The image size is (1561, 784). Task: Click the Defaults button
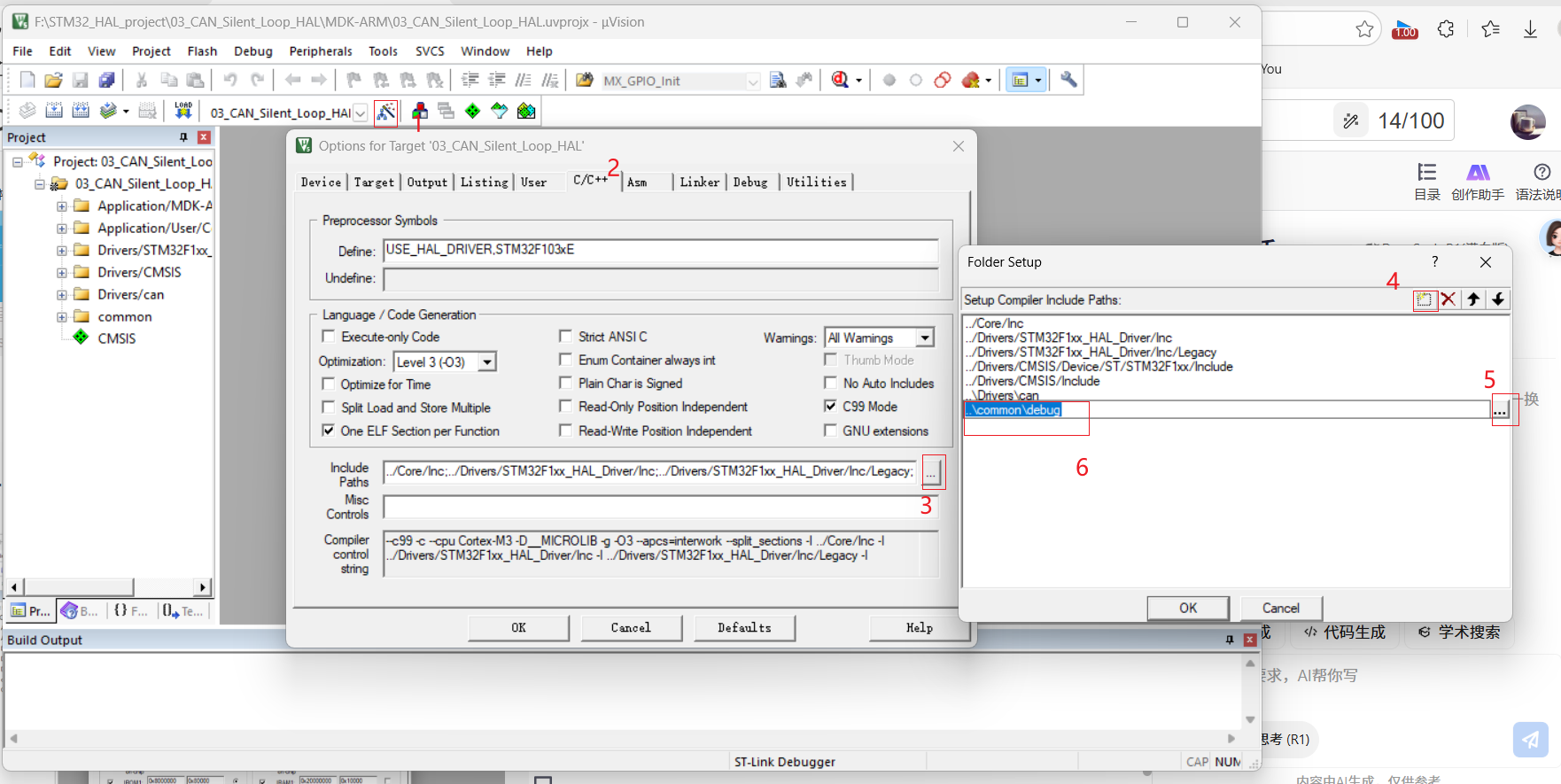pos(744,627)
